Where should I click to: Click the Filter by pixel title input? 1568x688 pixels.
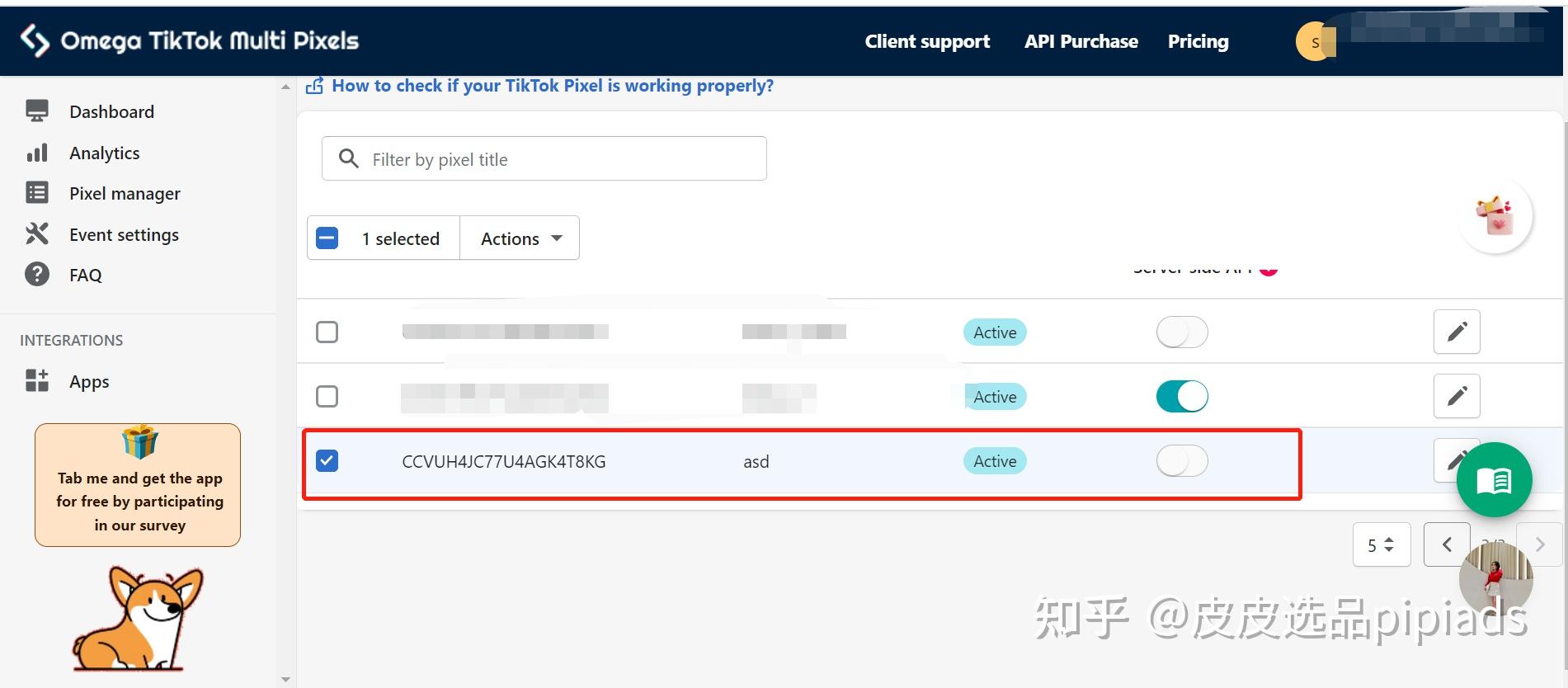point(544,158)
